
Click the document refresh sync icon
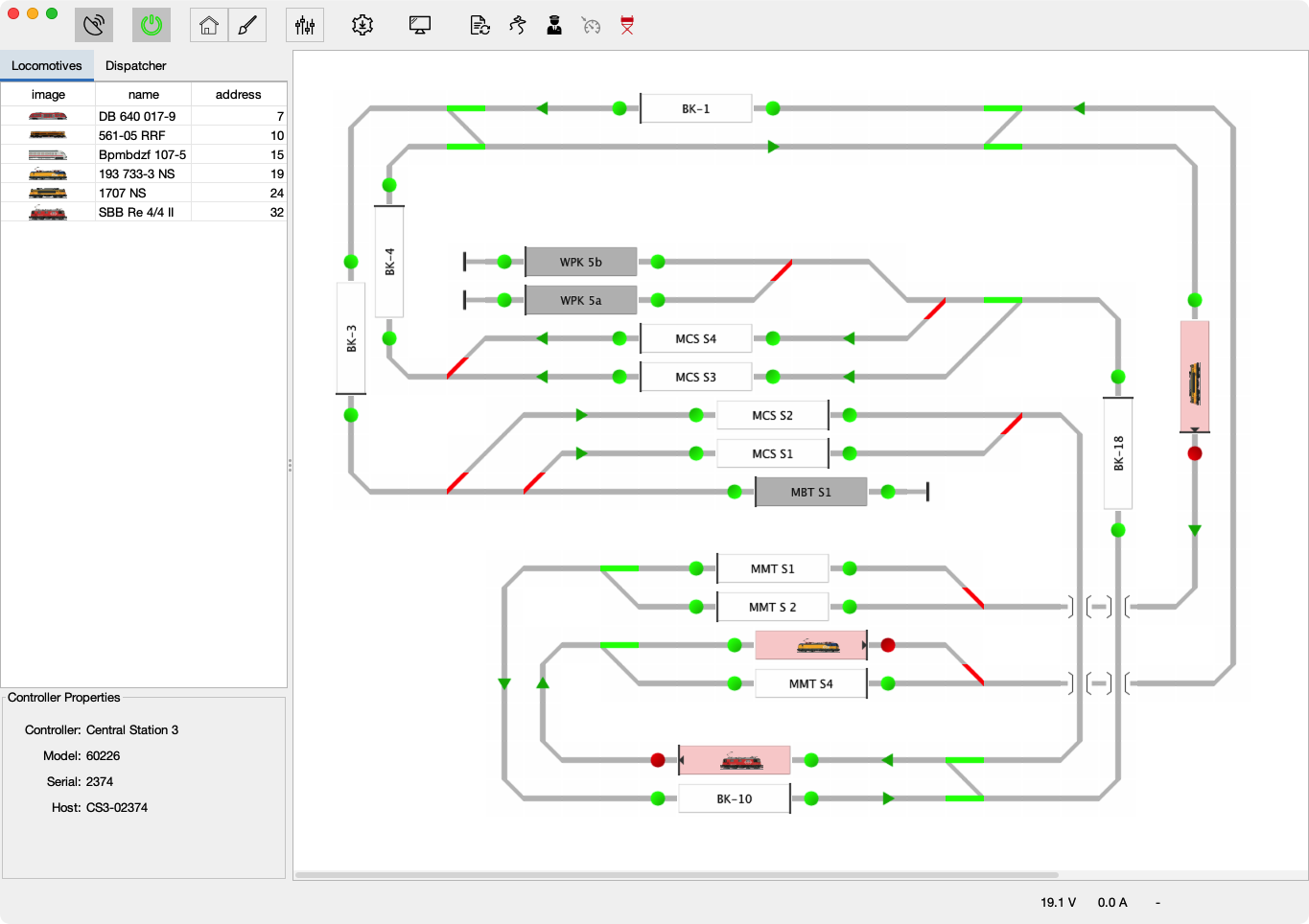click(x=480, y=25)
